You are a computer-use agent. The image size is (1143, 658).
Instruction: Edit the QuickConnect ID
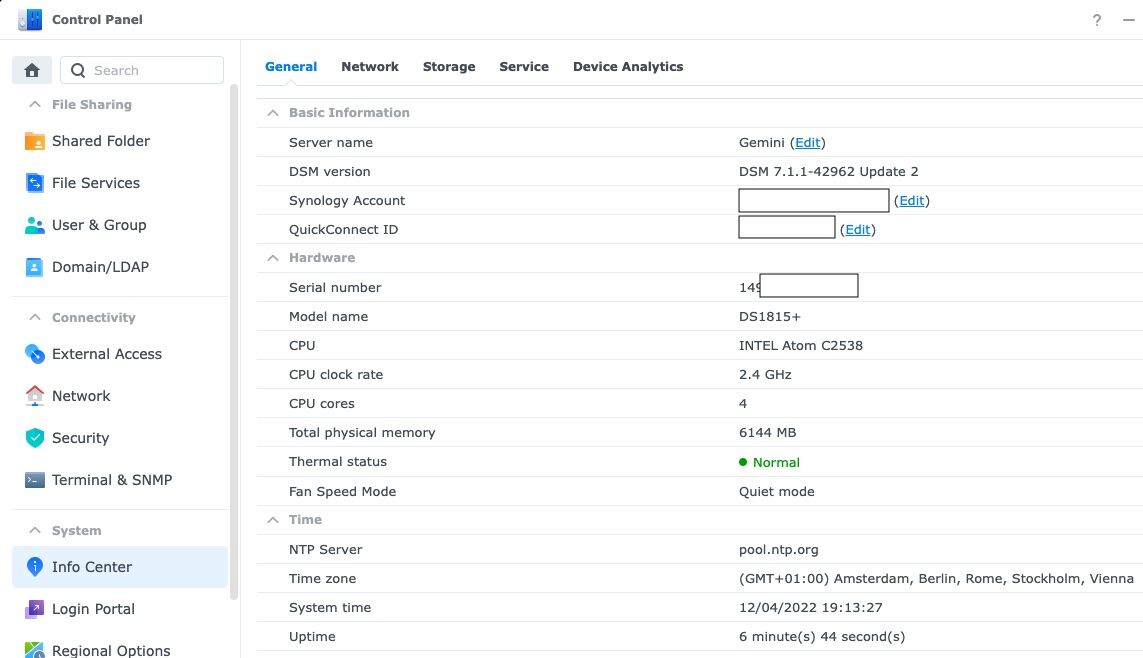click(x=857, y=230)
